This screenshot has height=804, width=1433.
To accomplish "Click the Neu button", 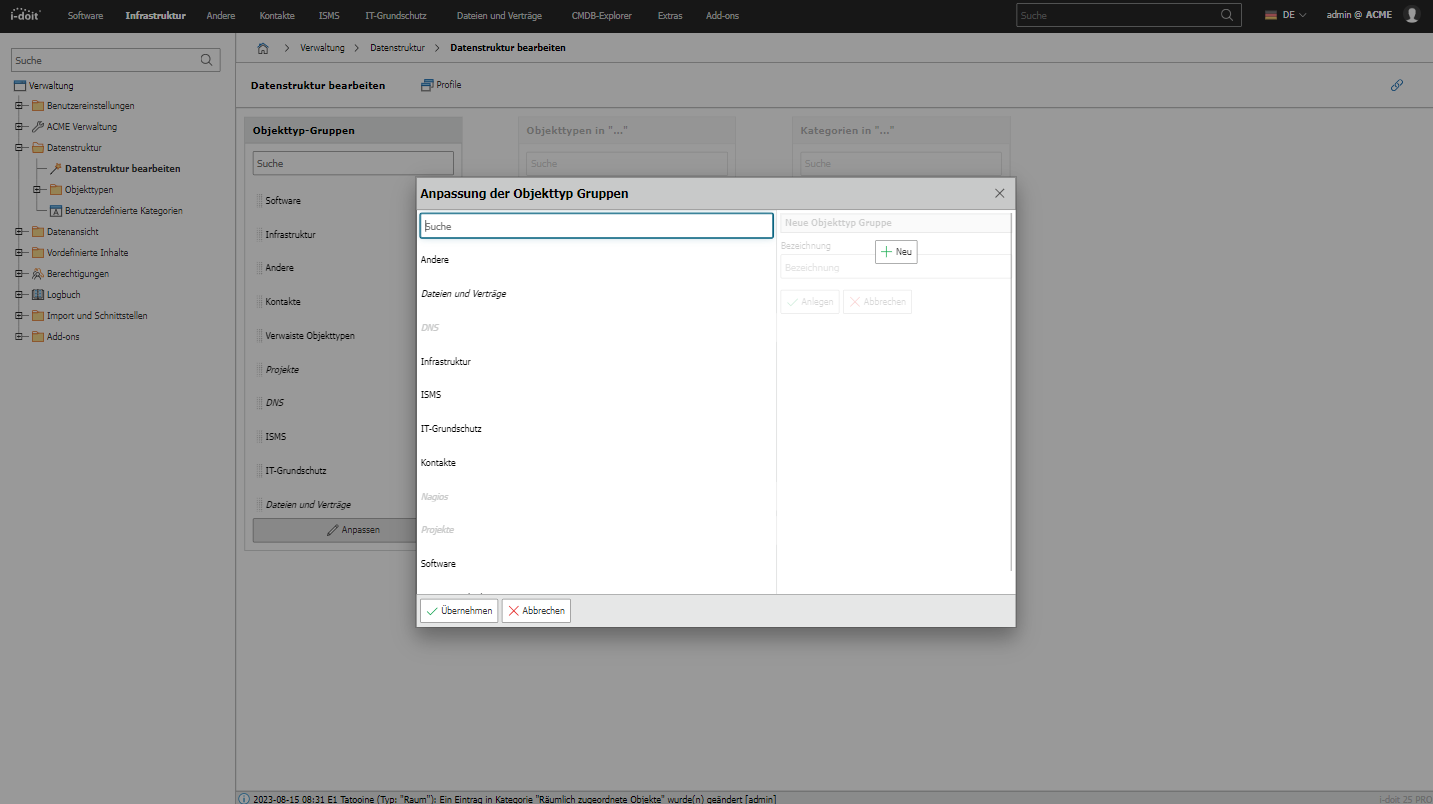I will point(896,252).
